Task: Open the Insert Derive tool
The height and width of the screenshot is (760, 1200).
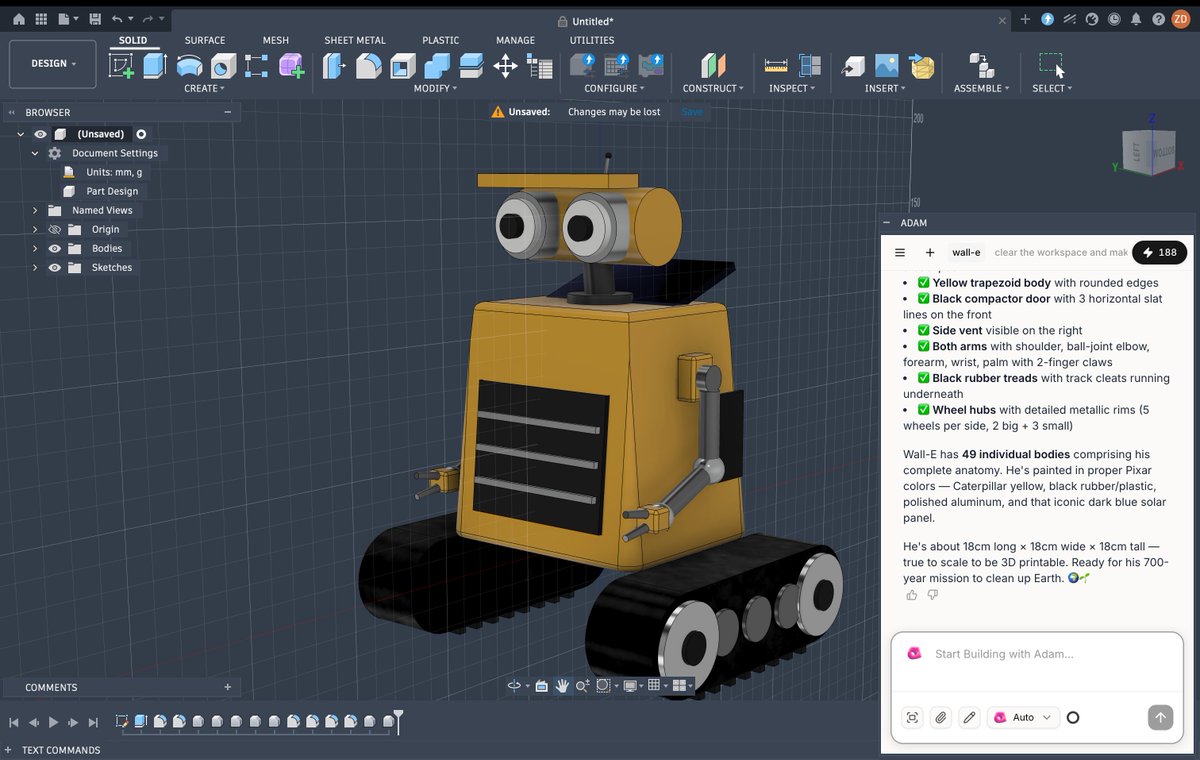Action: coord(852,66)
